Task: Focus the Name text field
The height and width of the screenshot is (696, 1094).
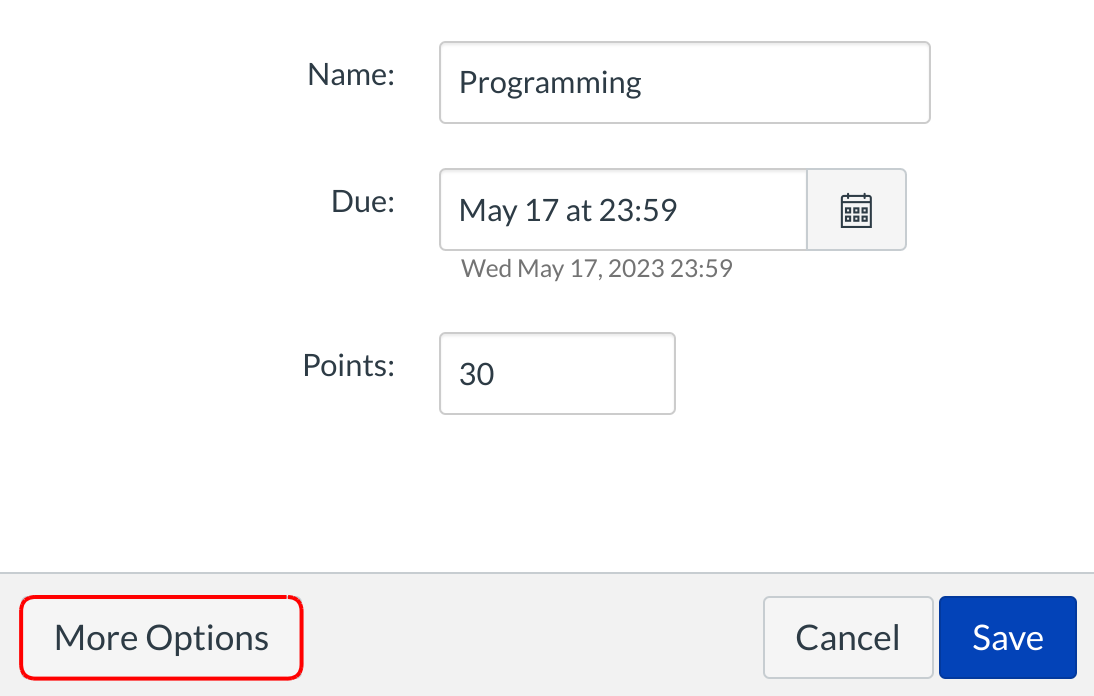Action: click(684, 82)
